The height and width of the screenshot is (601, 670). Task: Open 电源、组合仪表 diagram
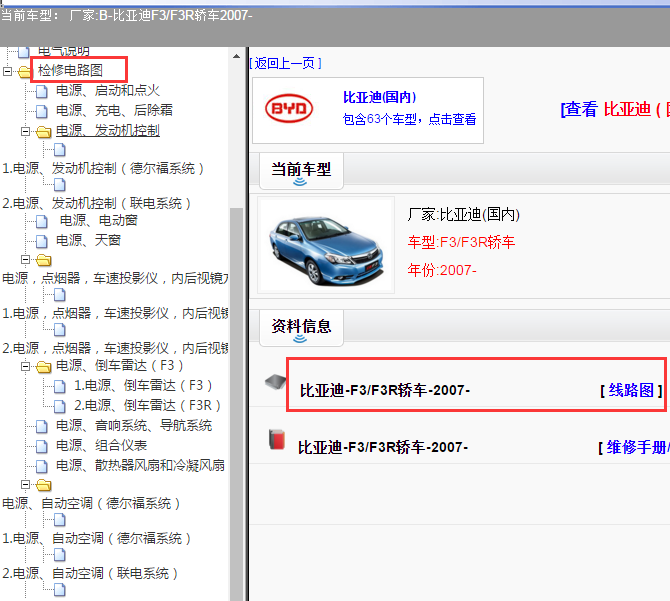(x=102, y=446)
